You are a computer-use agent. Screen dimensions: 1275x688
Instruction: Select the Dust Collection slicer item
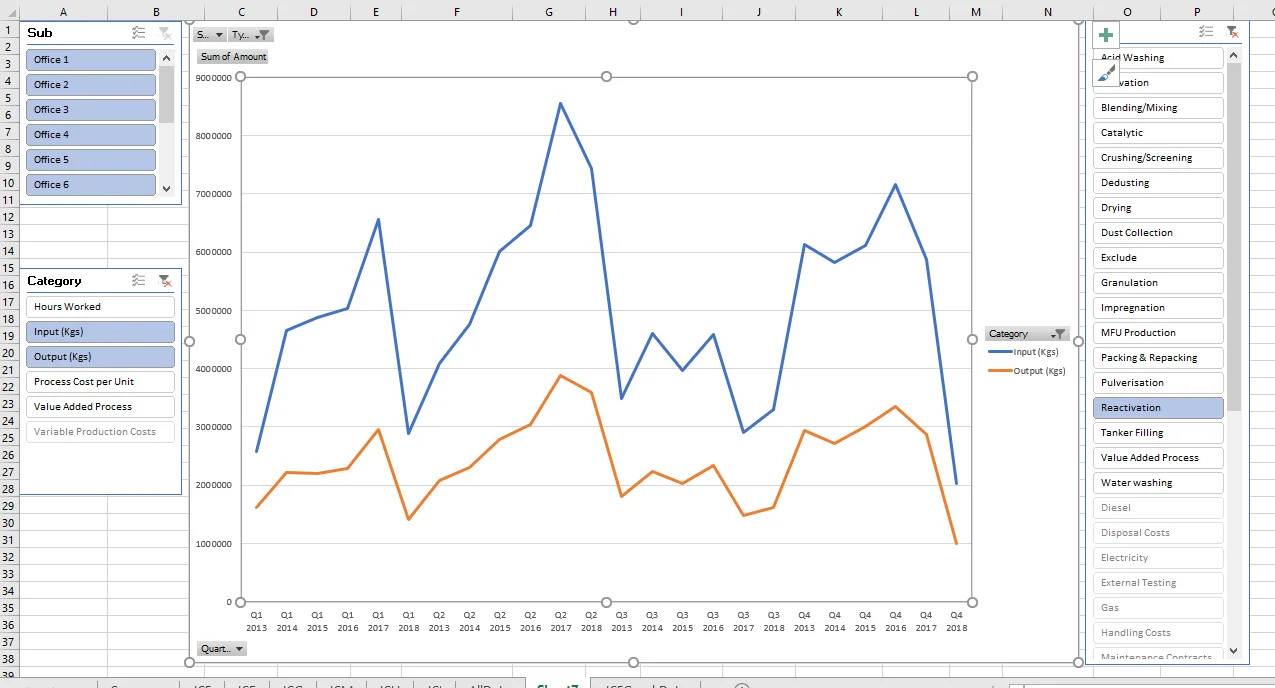[1158, 233]
